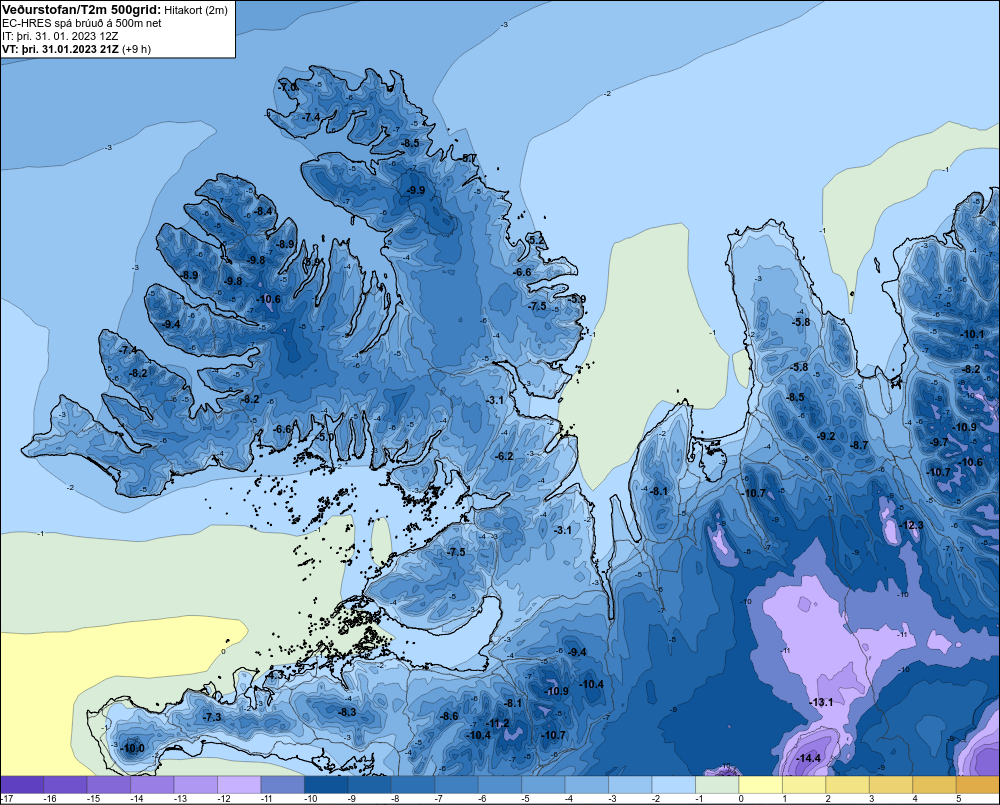Screen dimensions: 1000x805
Task: Click the valid time 'VT: þri. 31.01.2023 21Z (+9 h)'
Action: coord(76,49)
